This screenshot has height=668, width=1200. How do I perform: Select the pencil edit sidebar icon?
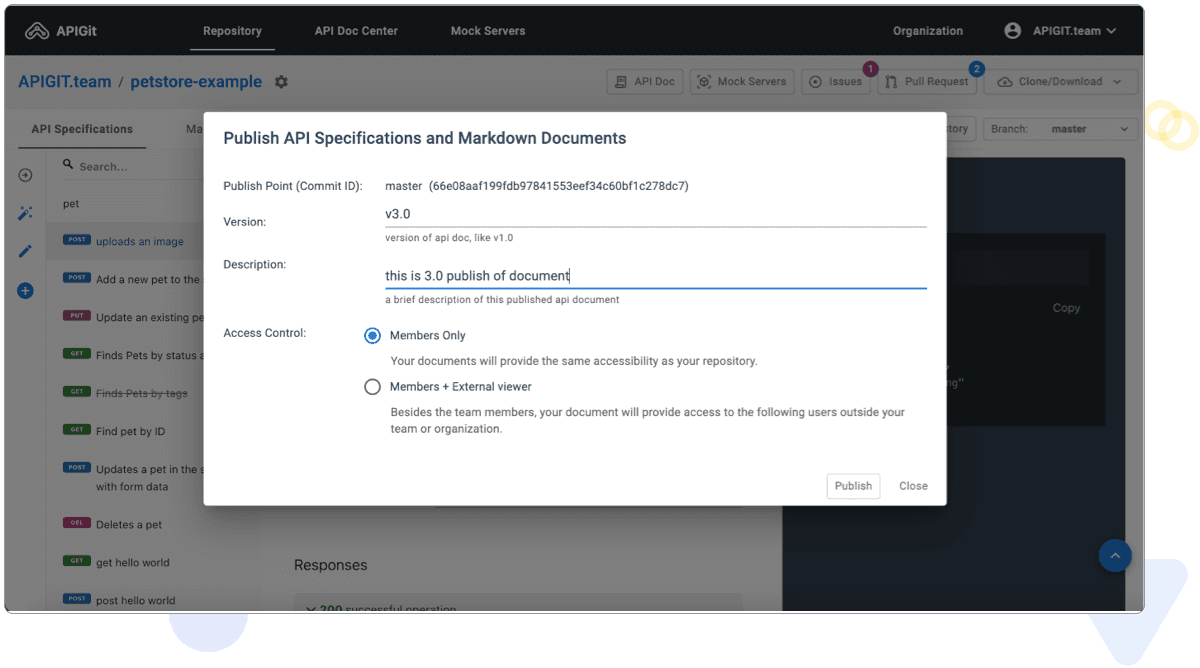(26, 251)
